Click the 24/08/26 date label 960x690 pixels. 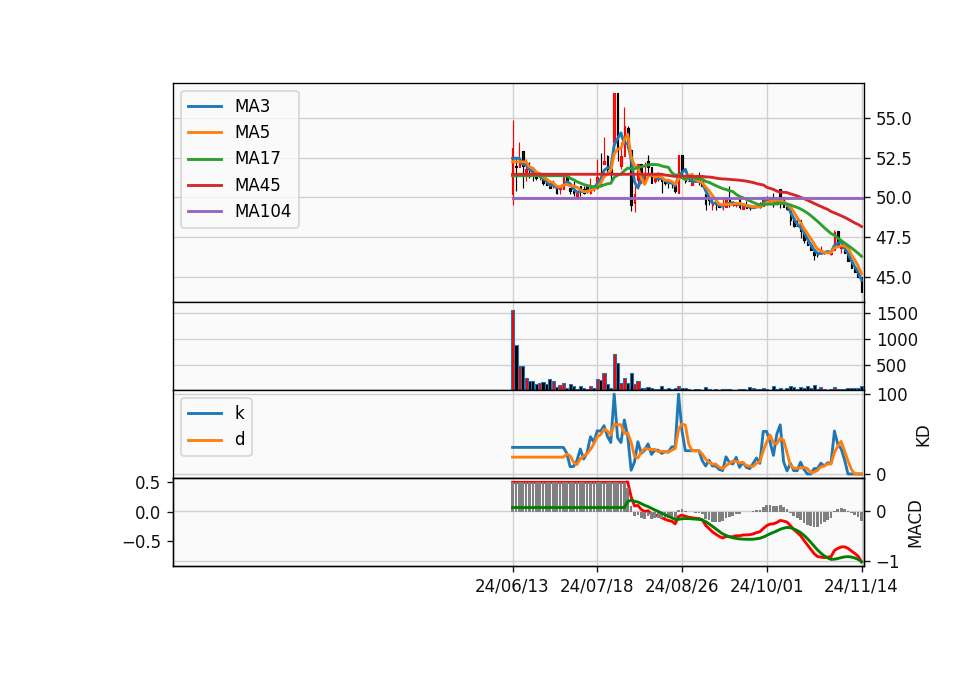click(681, 587)
